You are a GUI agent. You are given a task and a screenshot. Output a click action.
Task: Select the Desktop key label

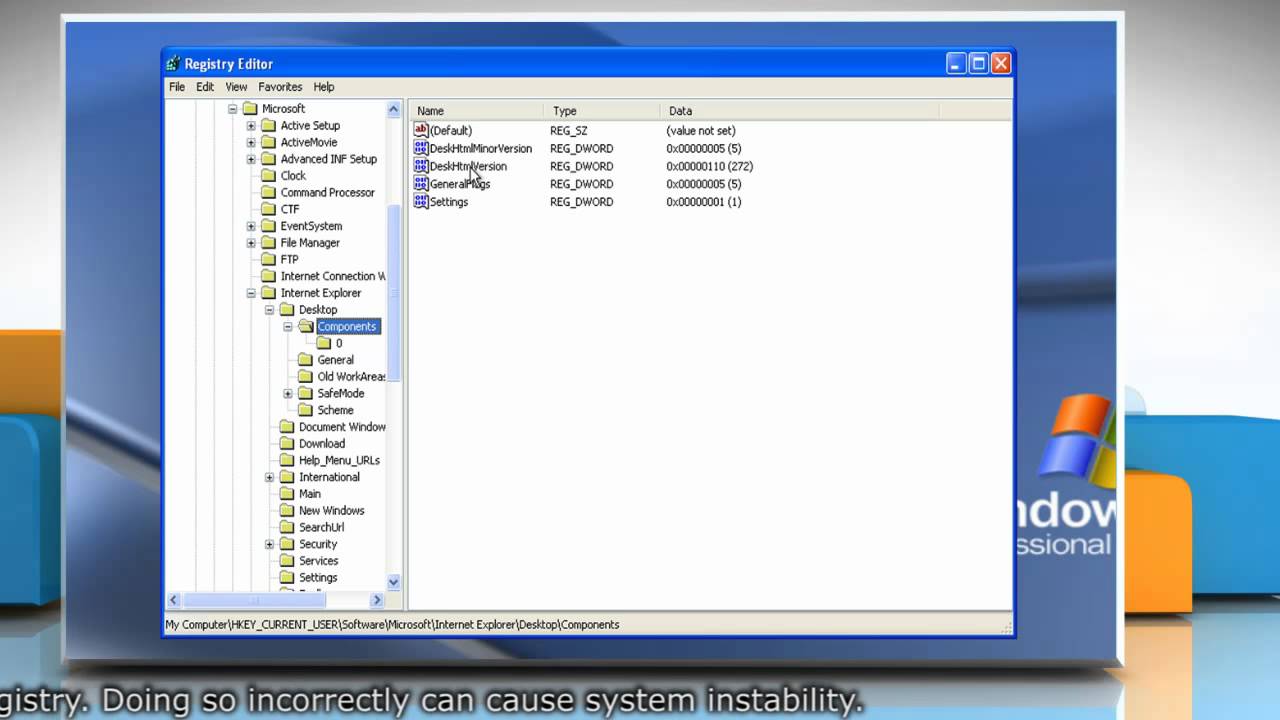tap(318, 310)
